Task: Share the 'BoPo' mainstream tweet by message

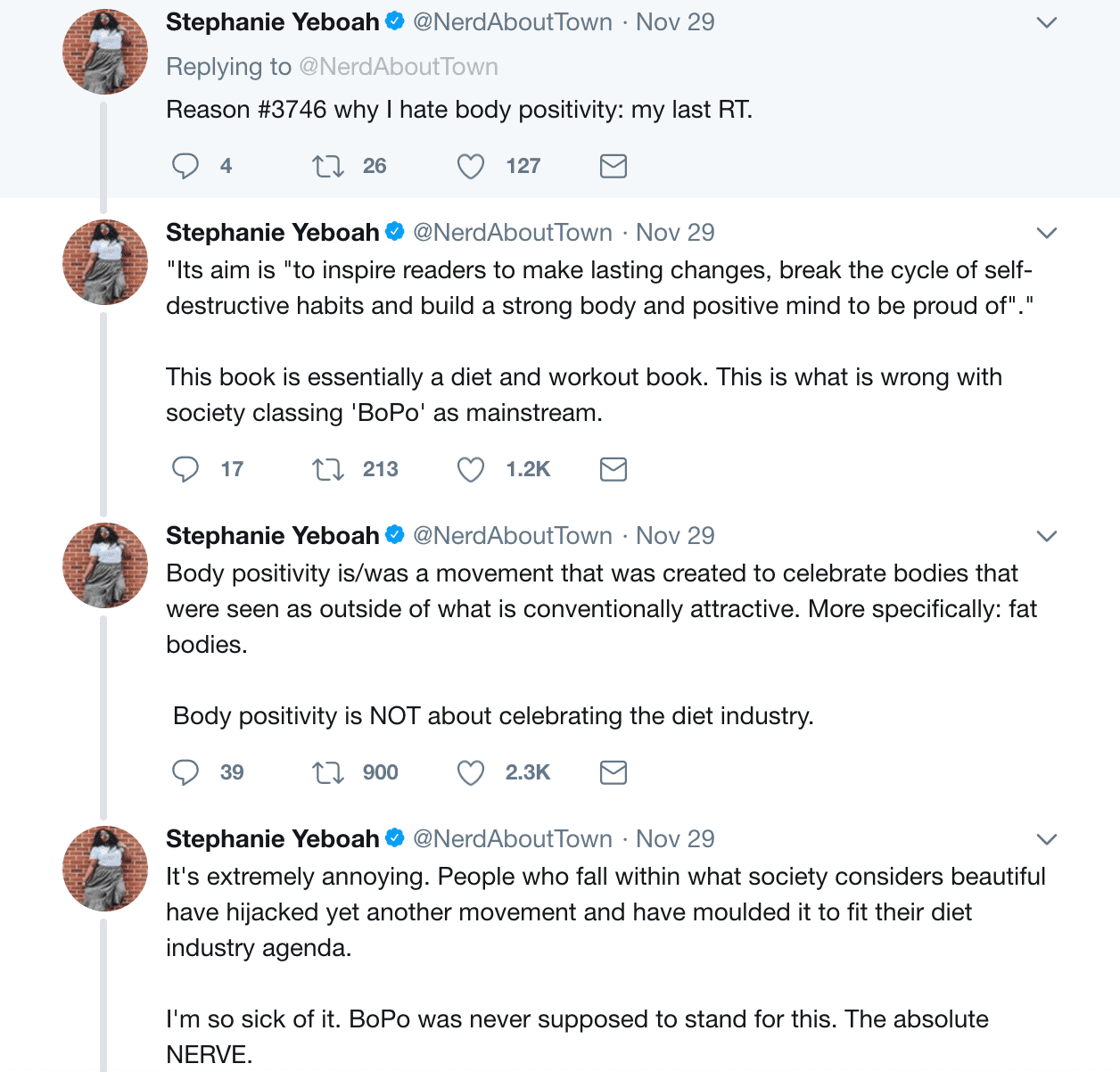Action: (x=614, y=469)
